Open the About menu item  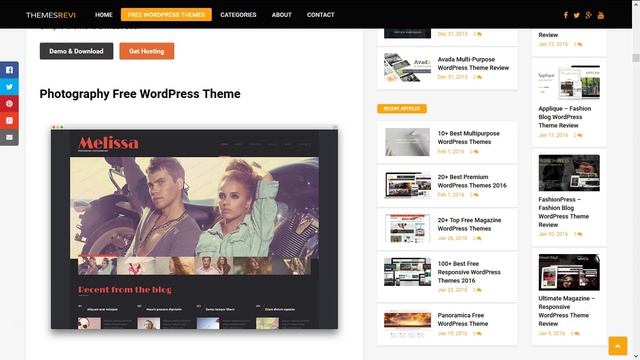point(282,15)
